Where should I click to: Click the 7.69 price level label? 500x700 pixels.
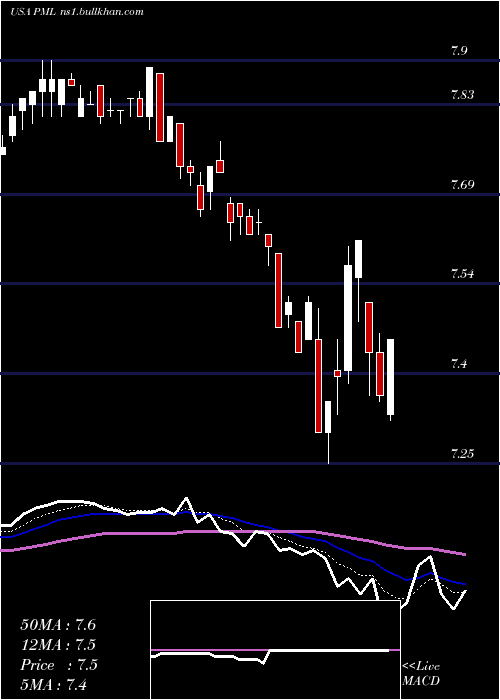(x=462, y=184)
